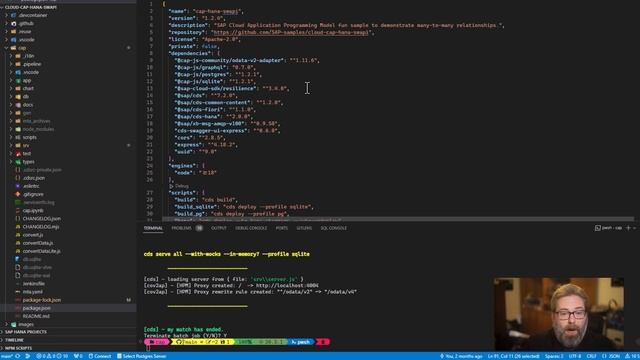
Task: Click the line and column indicator
Action: click(513, 356)
